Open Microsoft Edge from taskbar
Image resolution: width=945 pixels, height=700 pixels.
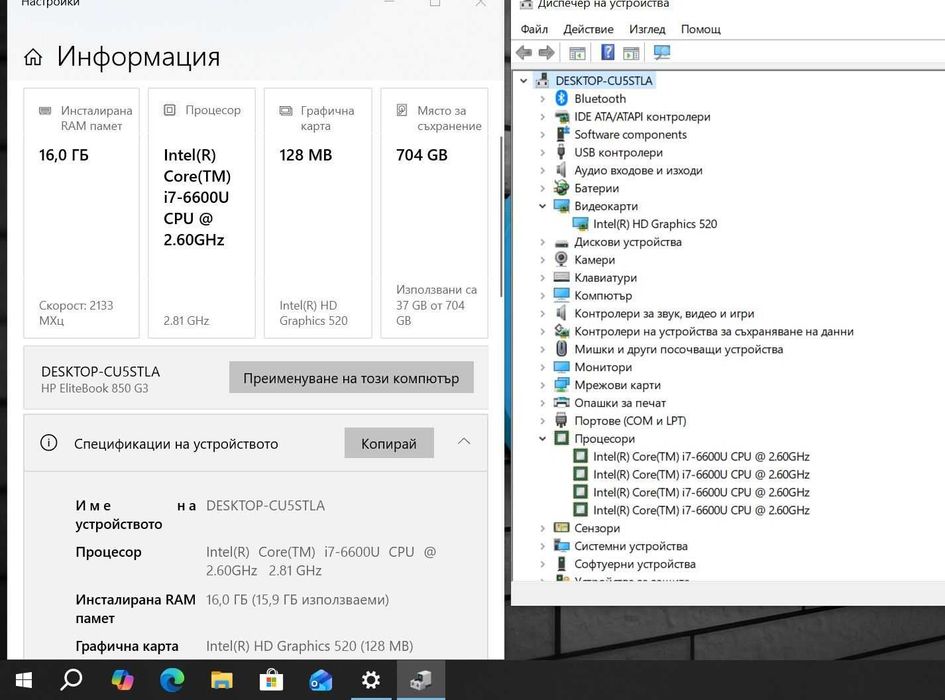click(172, 680)
